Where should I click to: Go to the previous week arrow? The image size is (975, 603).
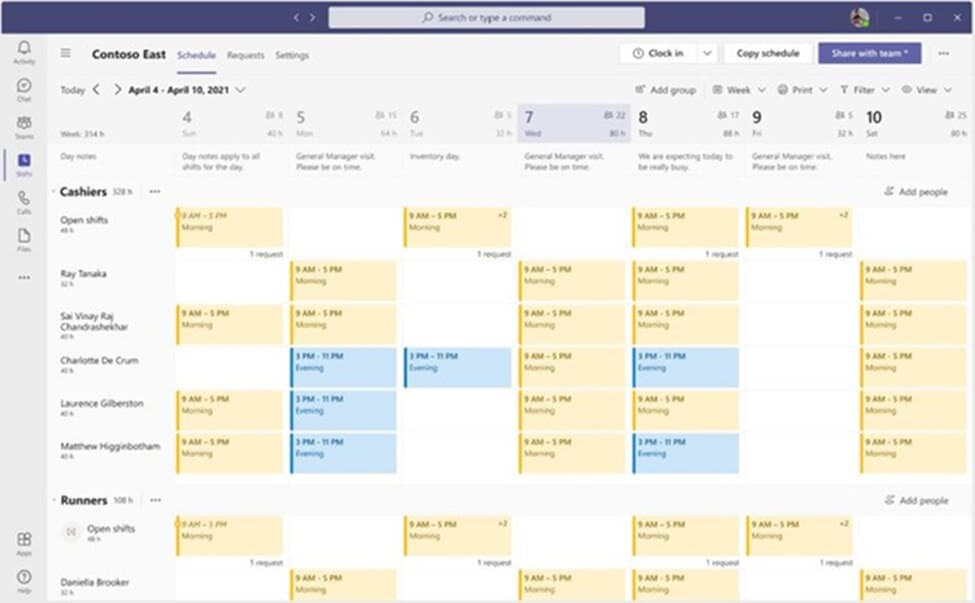click(96, 90)
